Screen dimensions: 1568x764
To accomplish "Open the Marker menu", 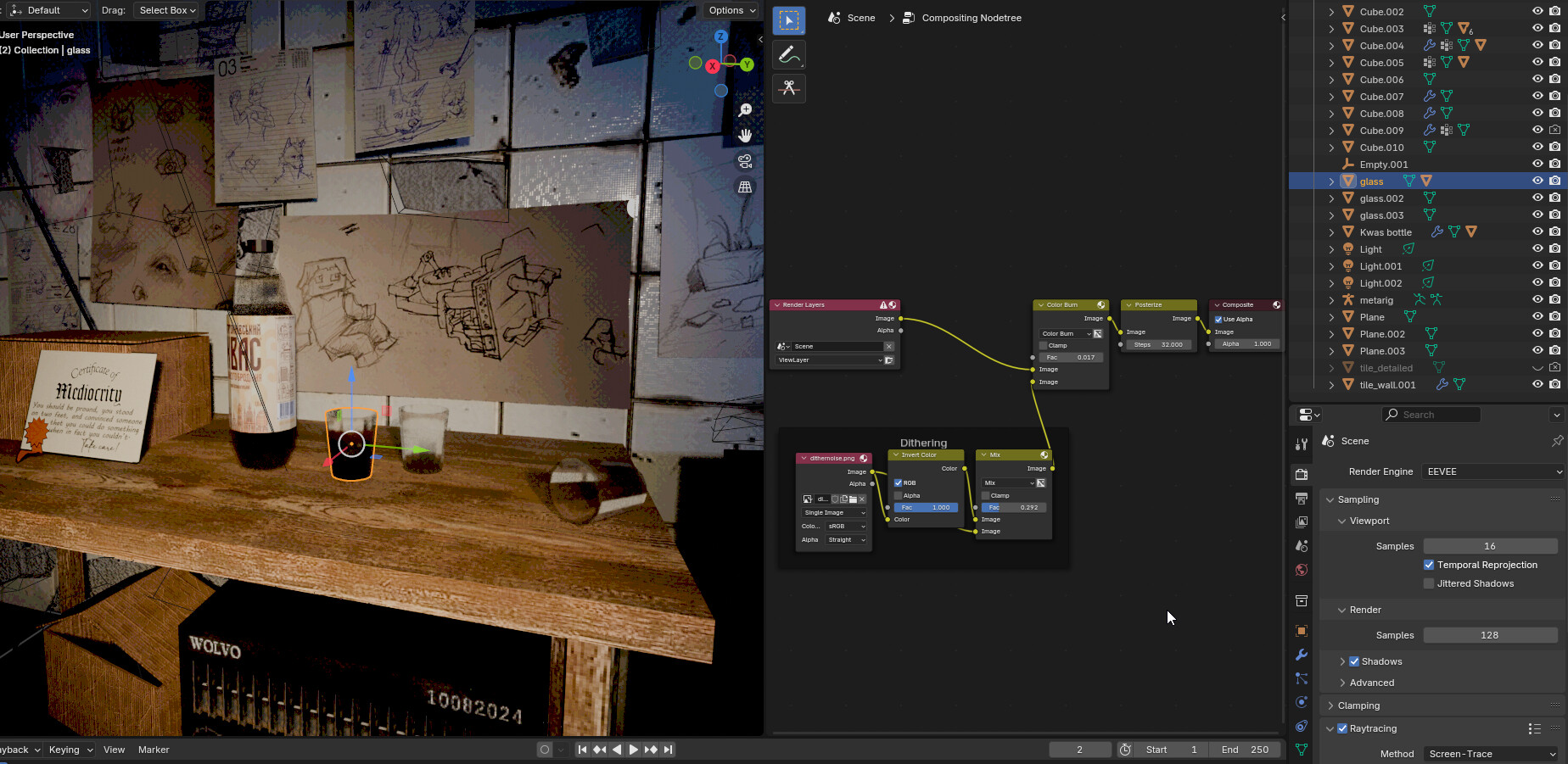I will (x=154, y=750).
